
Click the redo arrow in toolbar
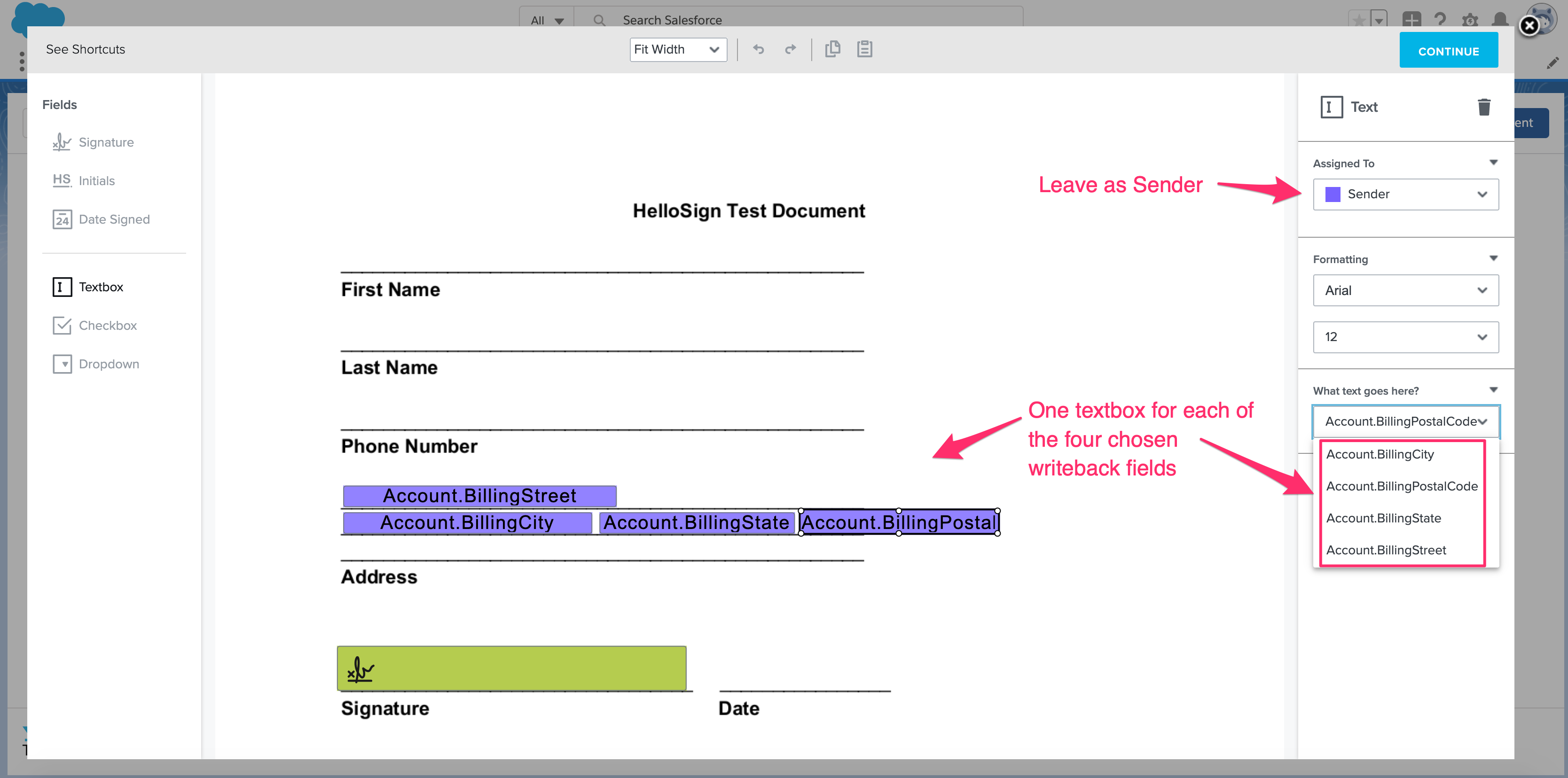[x=791, y=49]
